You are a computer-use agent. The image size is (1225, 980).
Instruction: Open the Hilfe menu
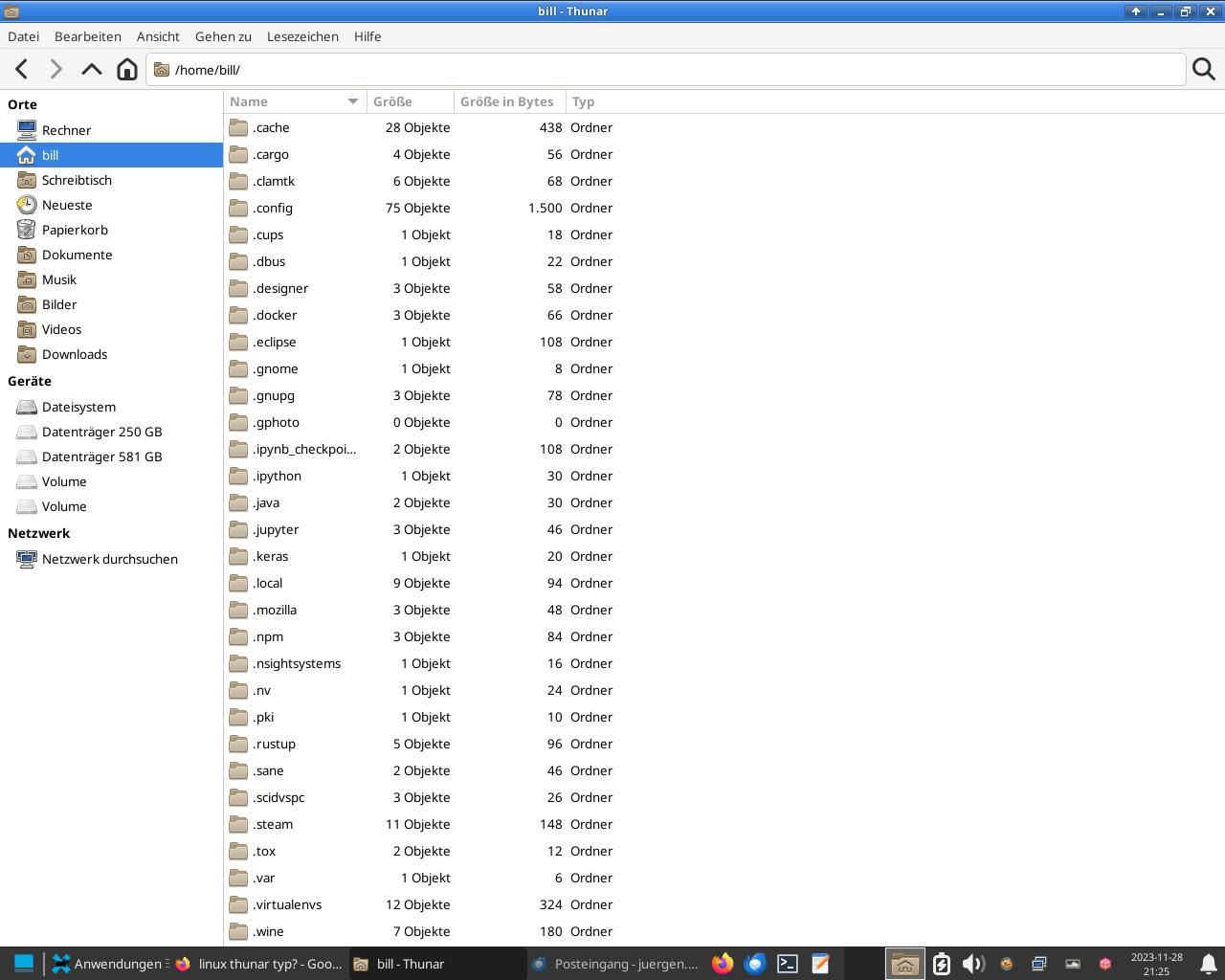coord(367,36)
